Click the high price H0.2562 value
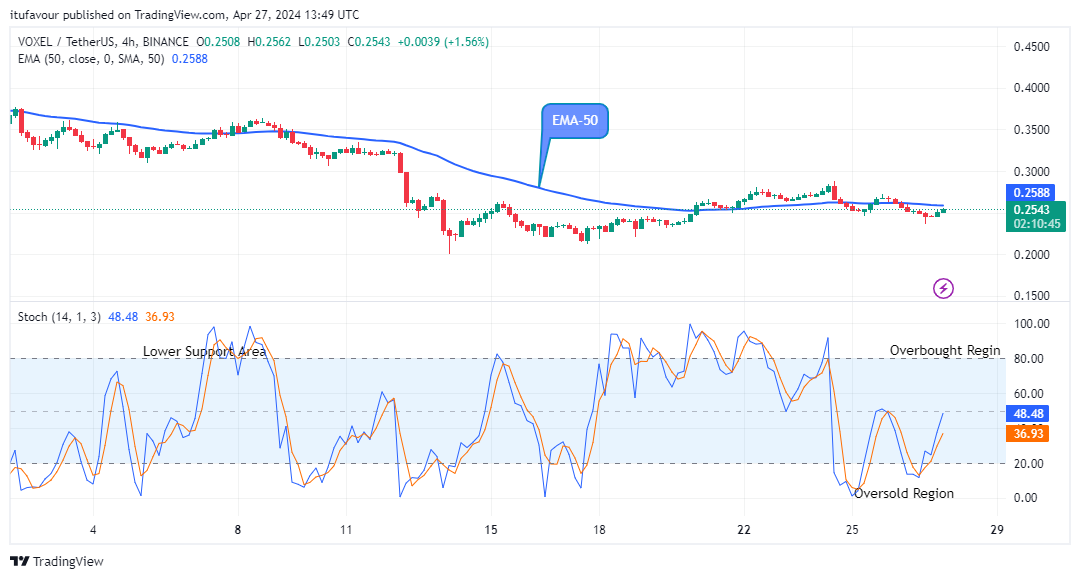Image resolution: width=1080 pixels, height=579 pixels. (269, 42)
